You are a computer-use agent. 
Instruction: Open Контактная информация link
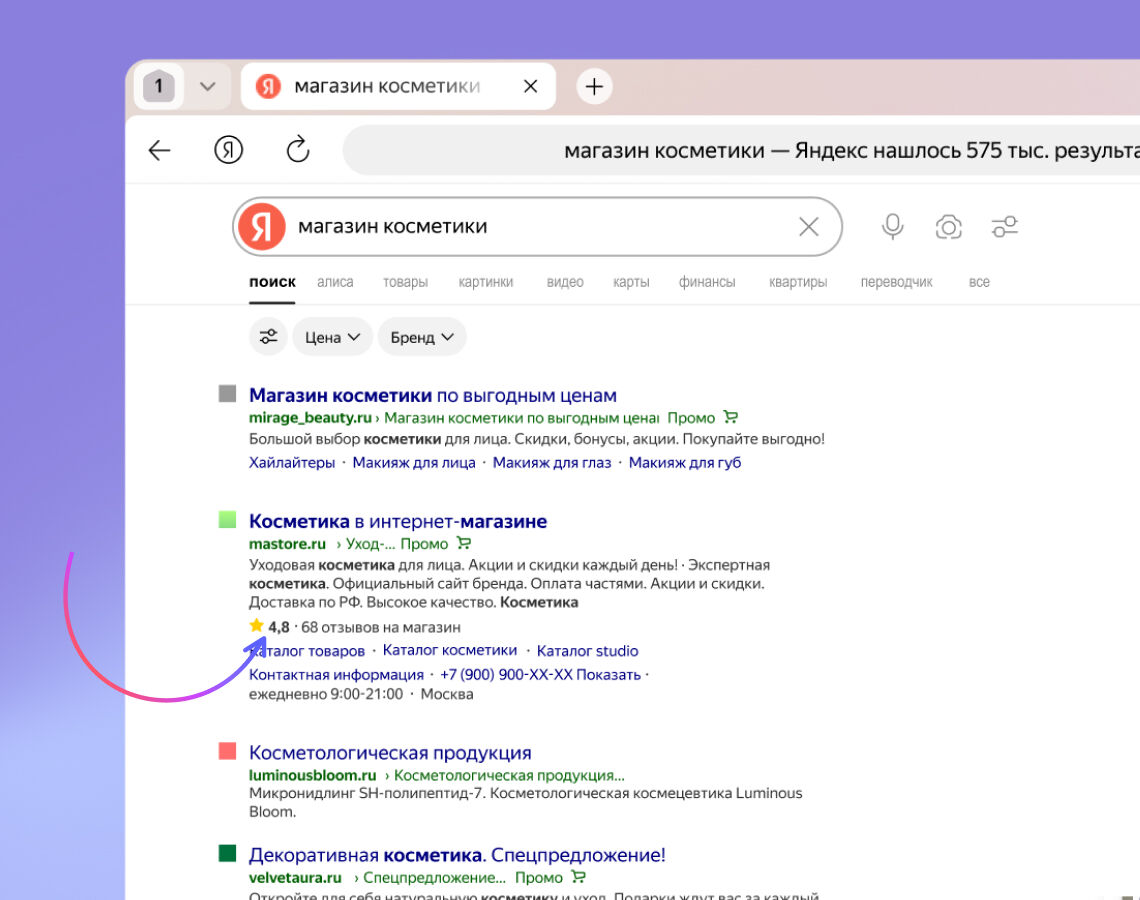(336, 675)
